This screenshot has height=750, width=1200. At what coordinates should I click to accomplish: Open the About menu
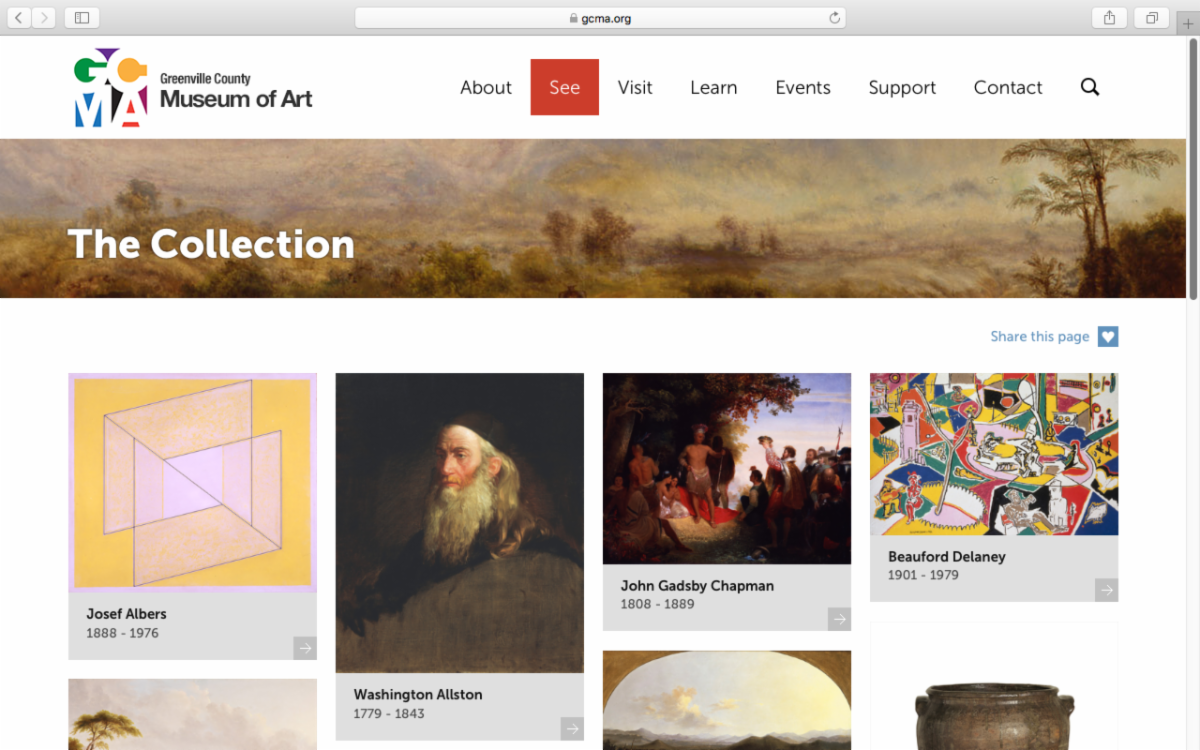(x=486, y=87)
